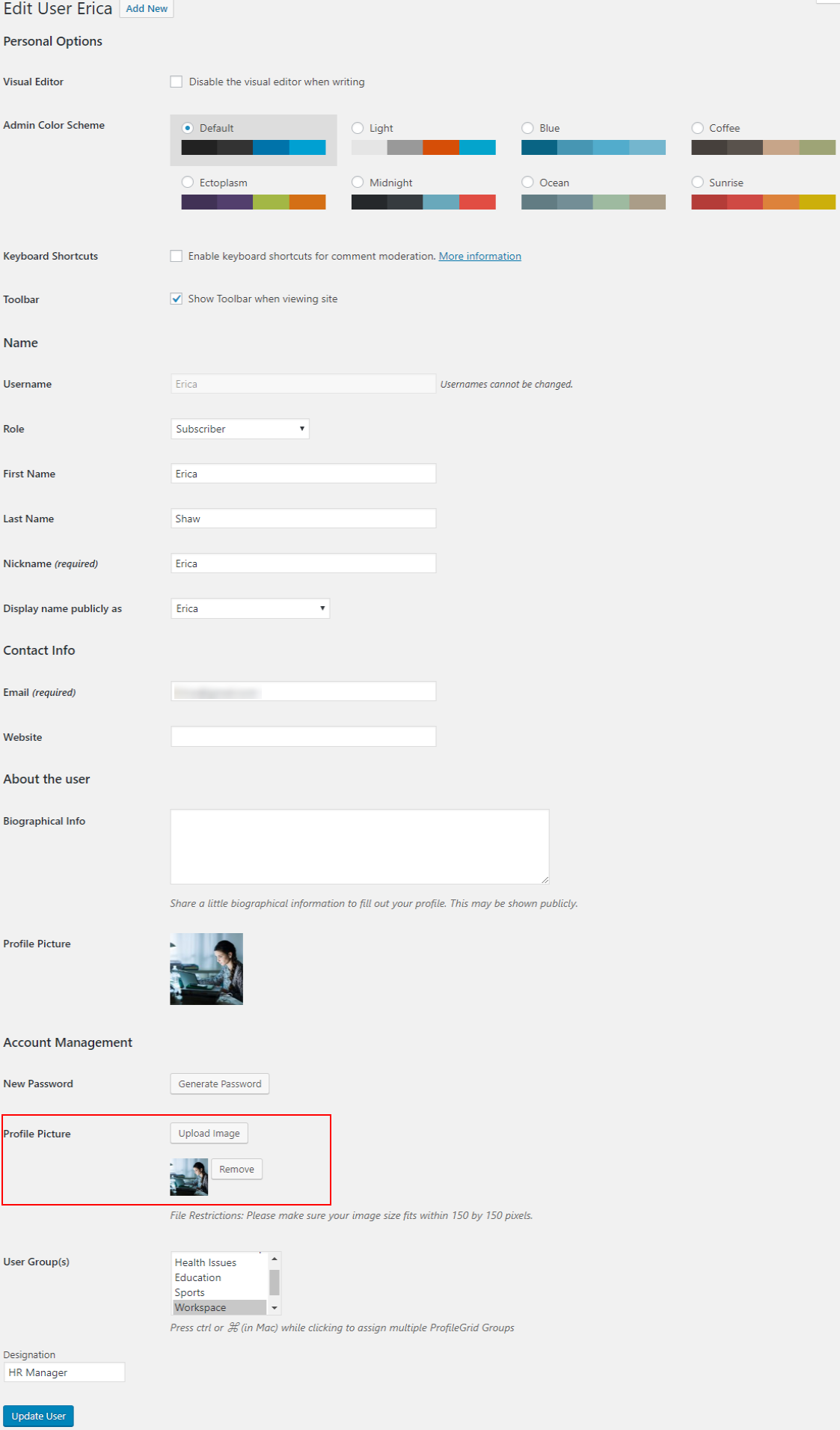Click the Generate Password button

[220, 1084]
